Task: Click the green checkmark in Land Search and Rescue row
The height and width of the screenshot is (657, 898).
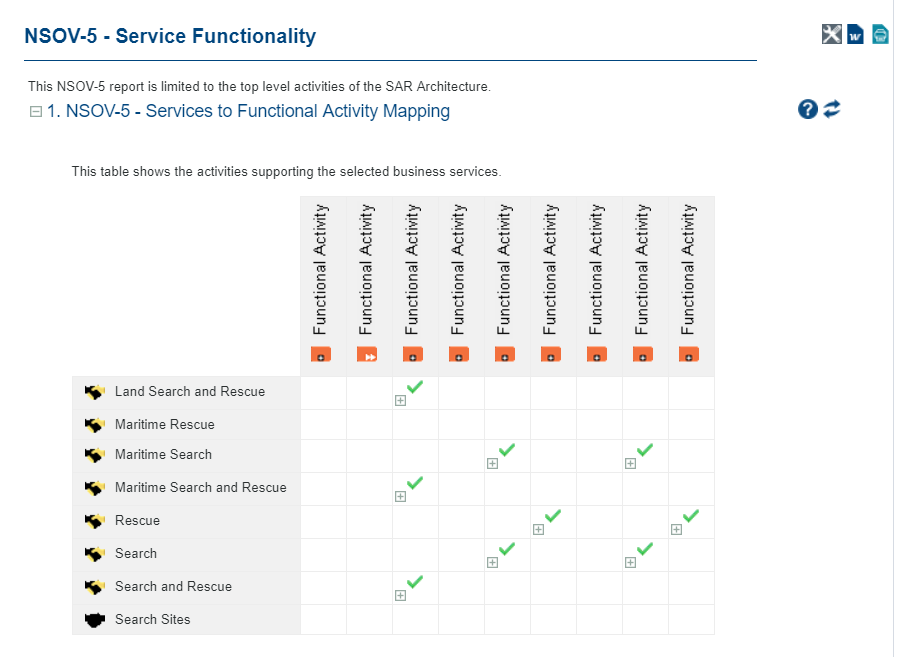Action: 415,386
